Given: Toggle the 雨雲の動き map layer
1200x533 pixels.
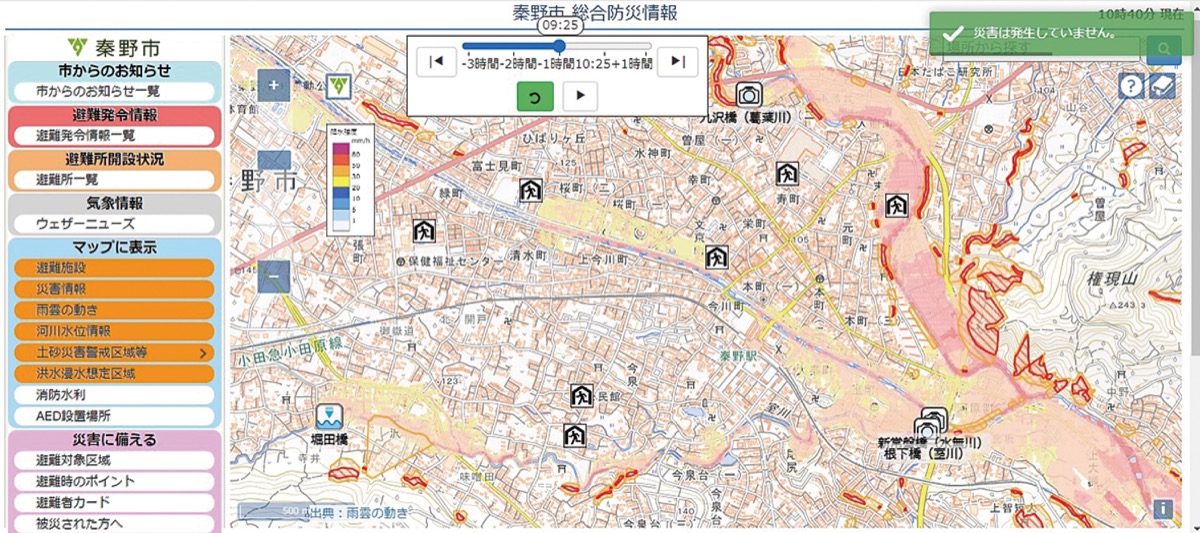Looking at the screenshot, I should coord(113,310).
